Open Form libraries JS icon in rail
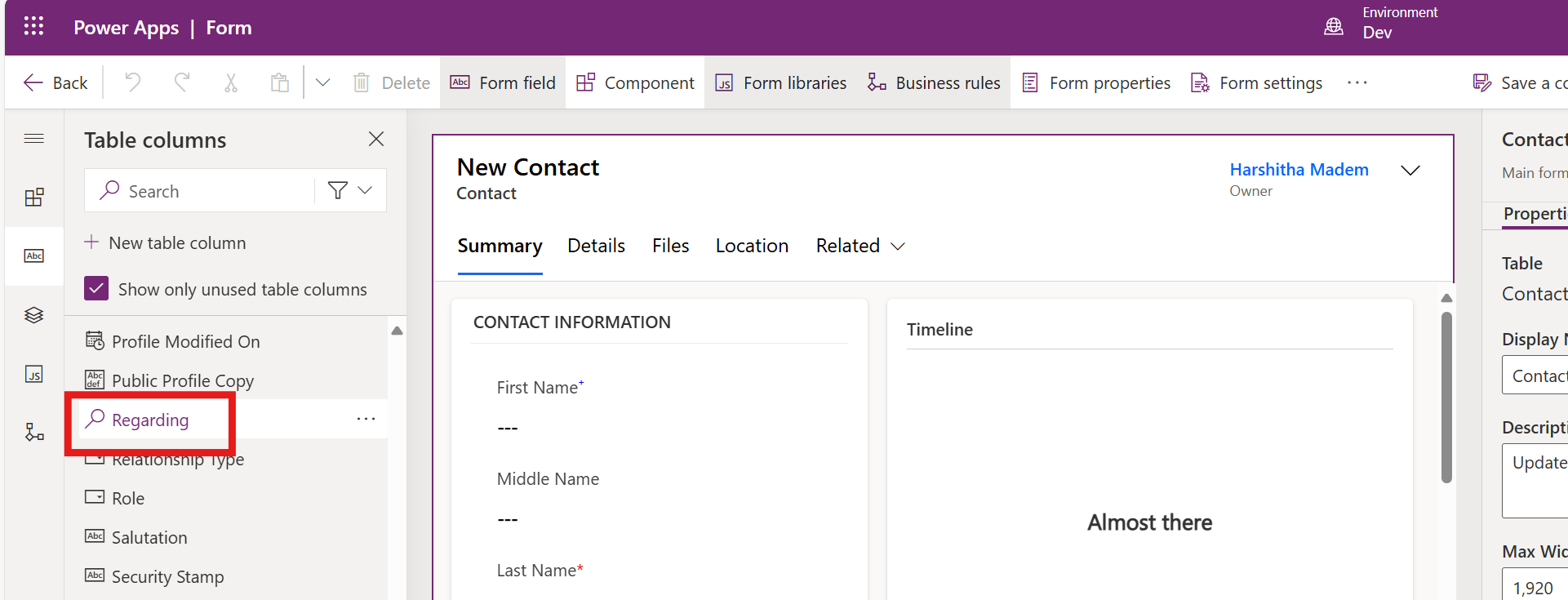The height and width of the screenshot is (600, 1568). tap(34, 374)
